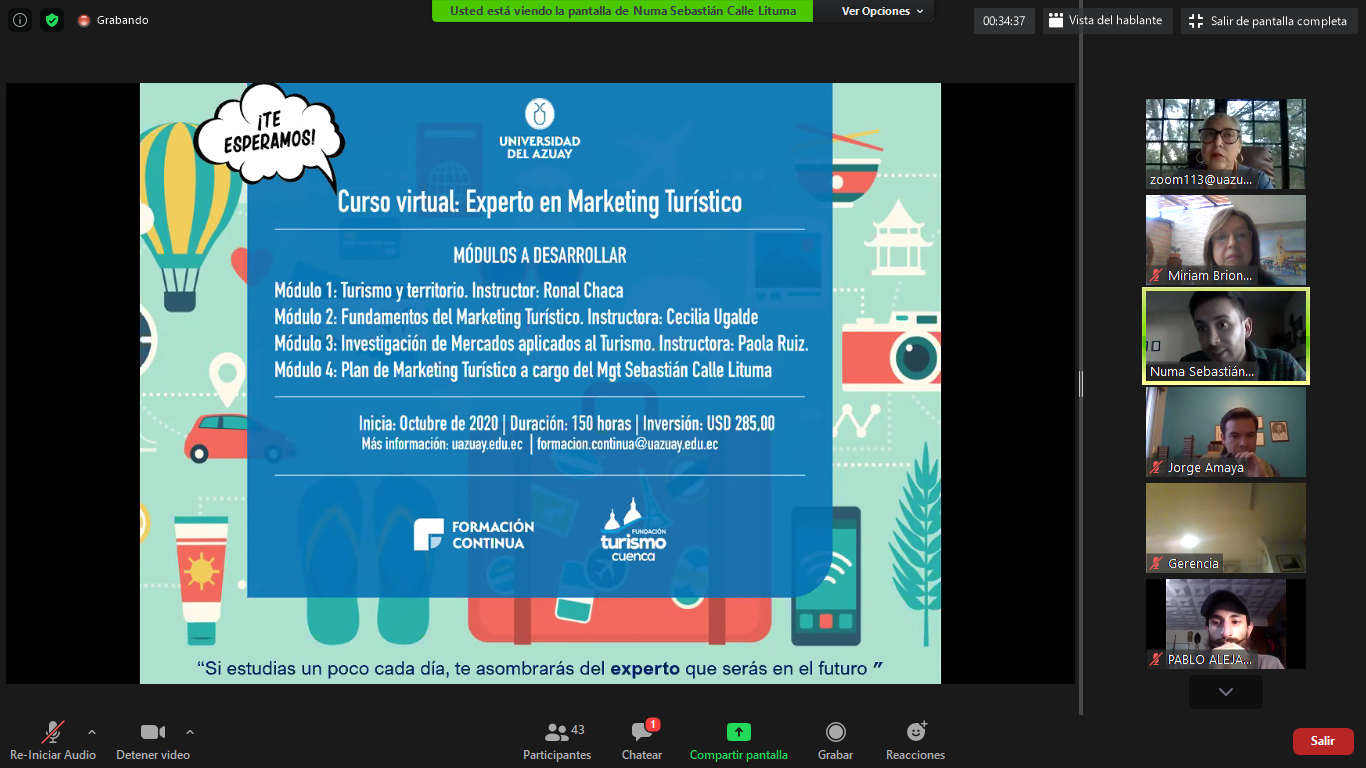Click the red Salir button
The width and height of the screenshot is (1366, 768).
tap(1323, 741)
